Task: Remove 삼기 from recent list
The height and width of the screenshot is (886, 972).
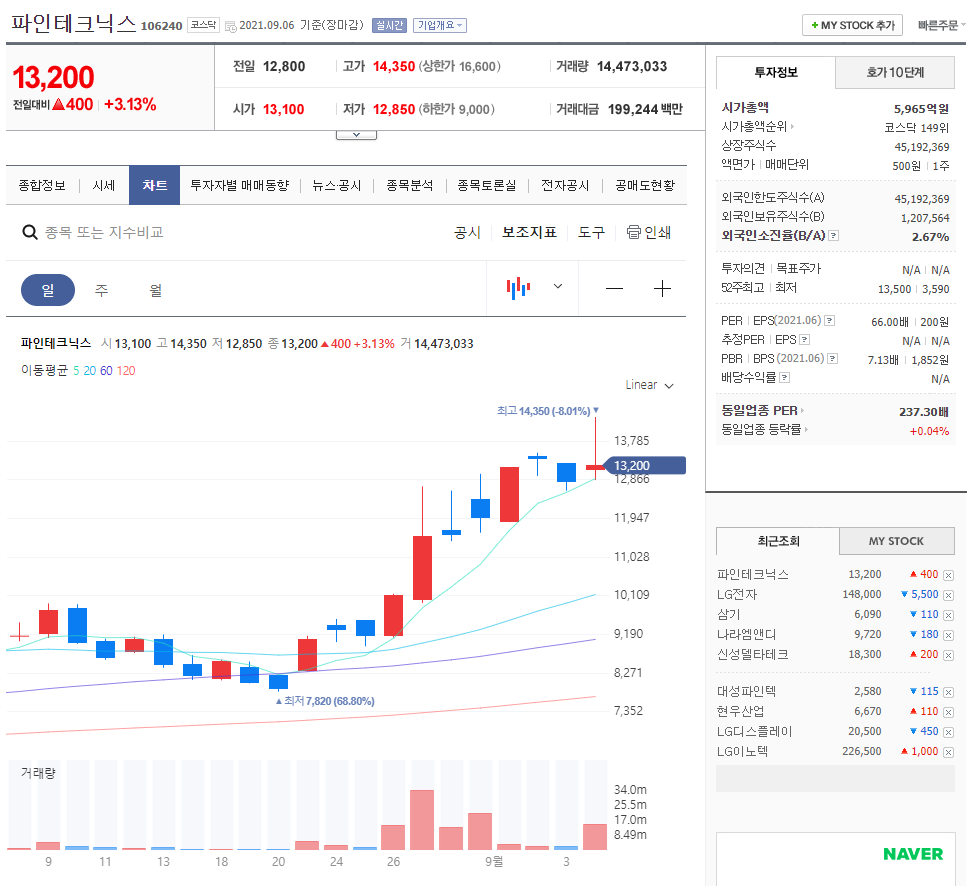Action: pos(948,615)
